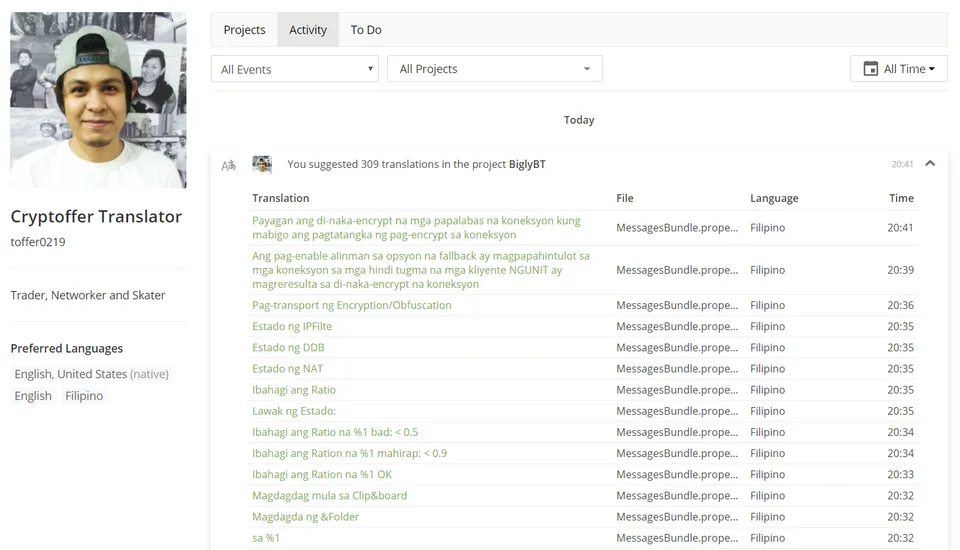Screen dimensions: 960x550
Task: Open the BiglyBT project link
Action: tap(527, 164)
